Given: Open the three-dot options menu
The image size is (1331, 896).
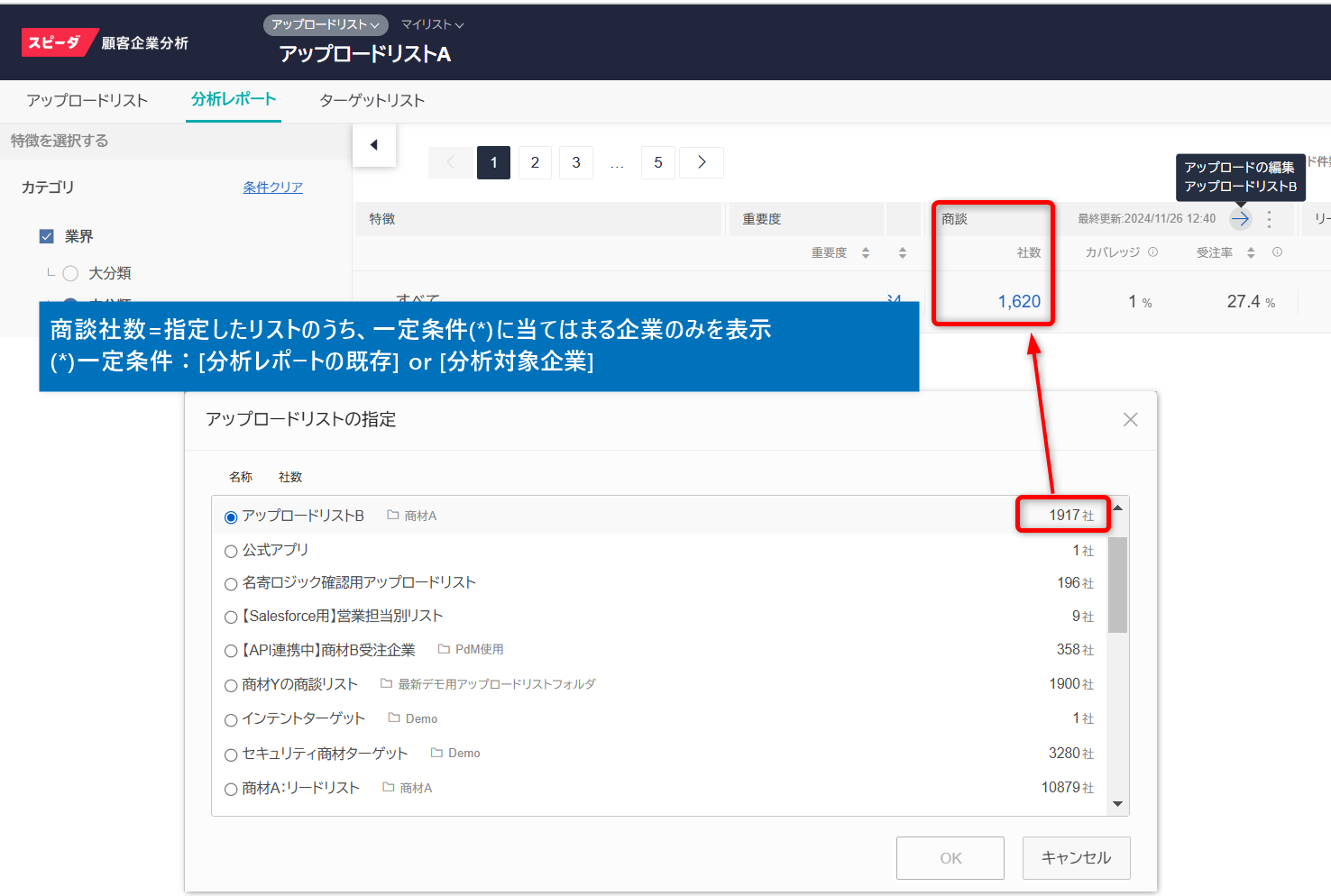Looking at the screenshot, I should [1269, 219].
